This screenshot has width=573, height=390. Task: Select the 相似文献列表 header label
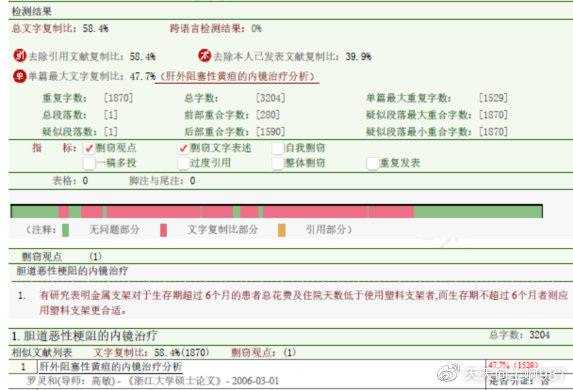point(42,352)
